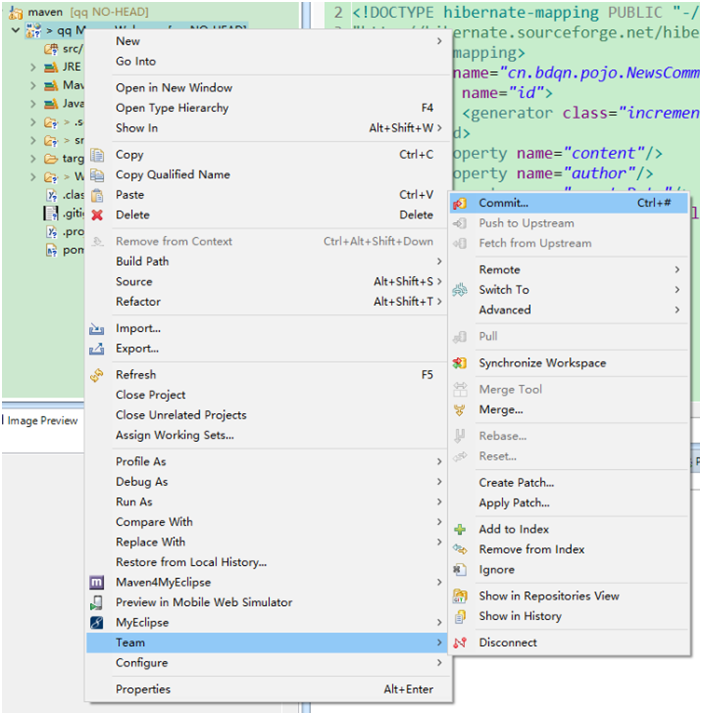Click the Export icon

pyautogui.click(x=97, y=349)
